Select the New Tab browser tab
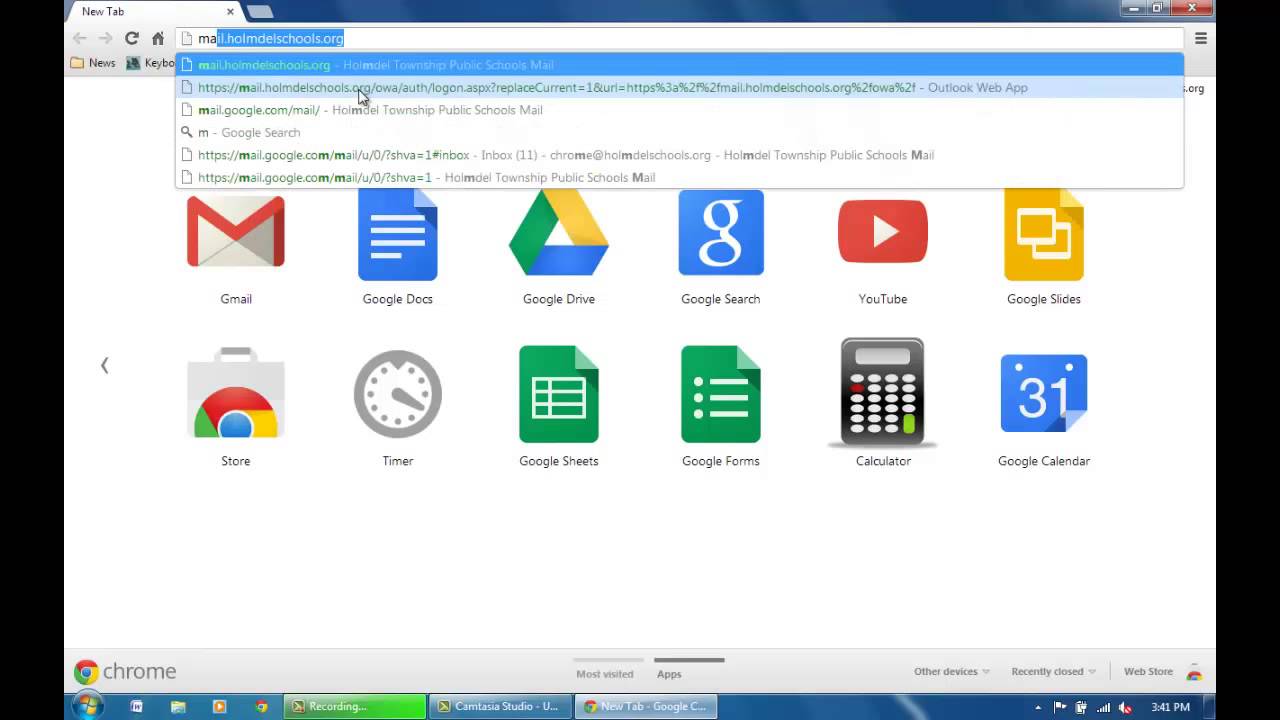The height and width of the screenshot is (720, 1280). click(150, 11)
